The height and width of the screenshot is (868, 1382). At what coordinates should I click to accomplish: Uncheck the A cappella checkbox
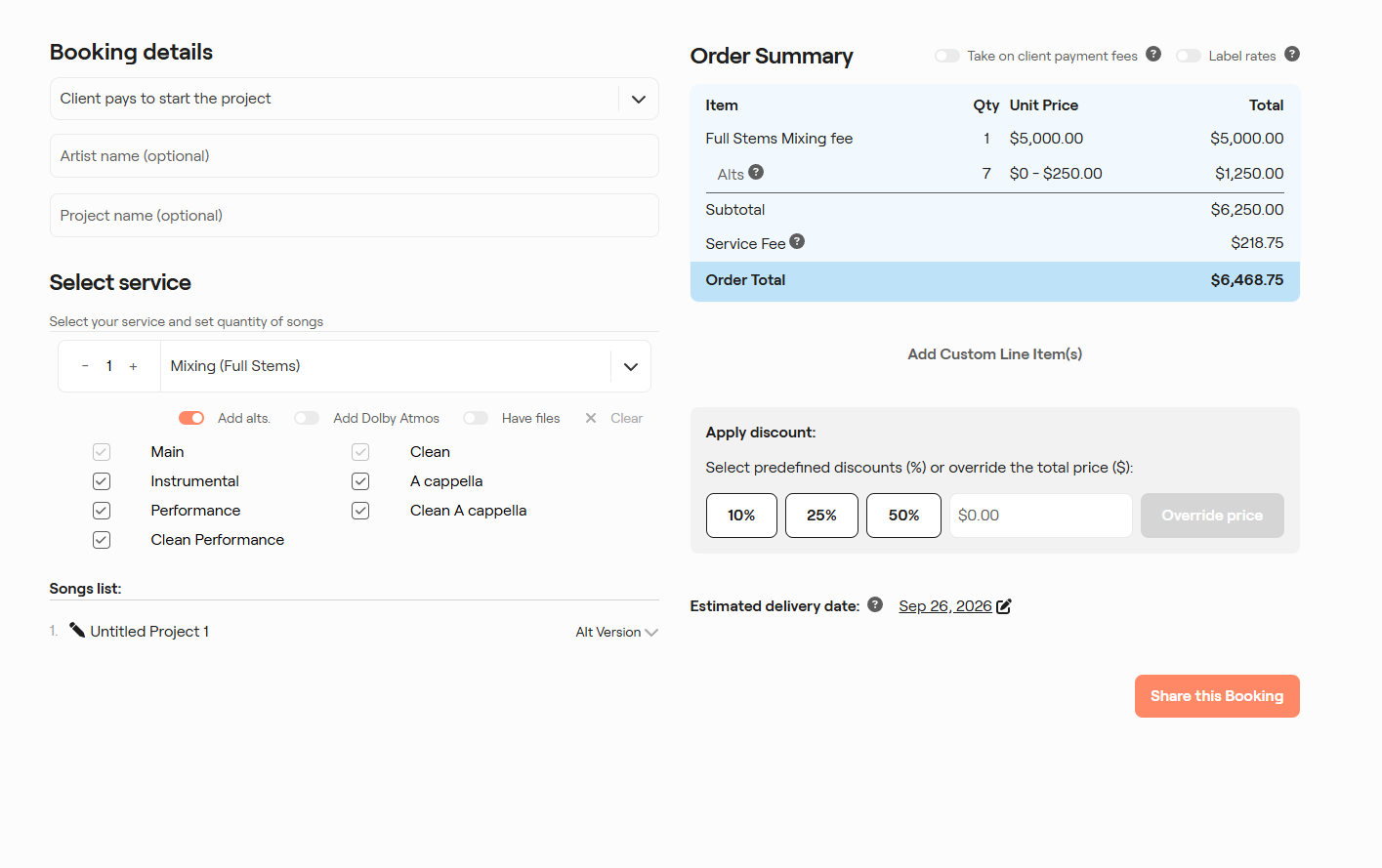pyautogui.click(x=360, y=481)
